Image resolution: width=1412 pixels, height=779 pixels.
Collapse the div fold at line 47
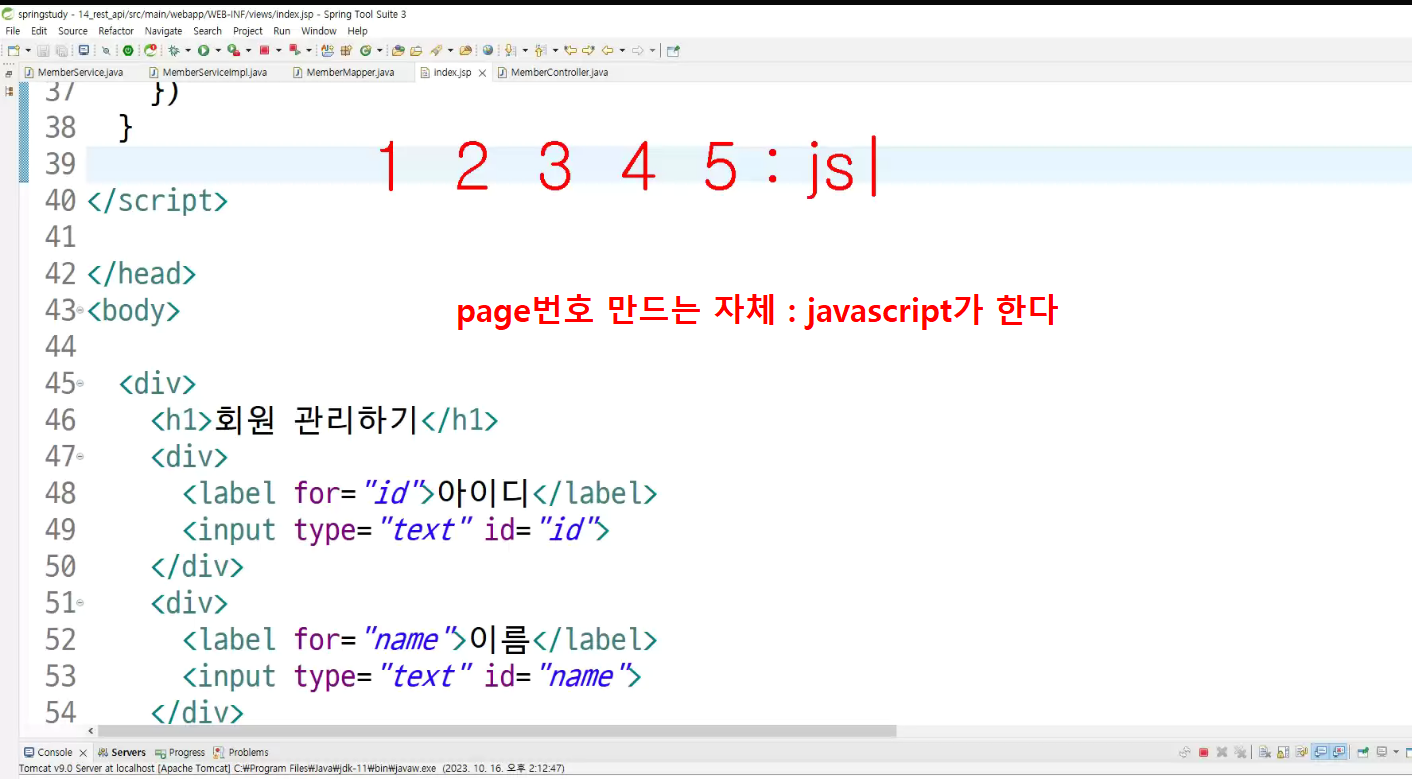80,457
